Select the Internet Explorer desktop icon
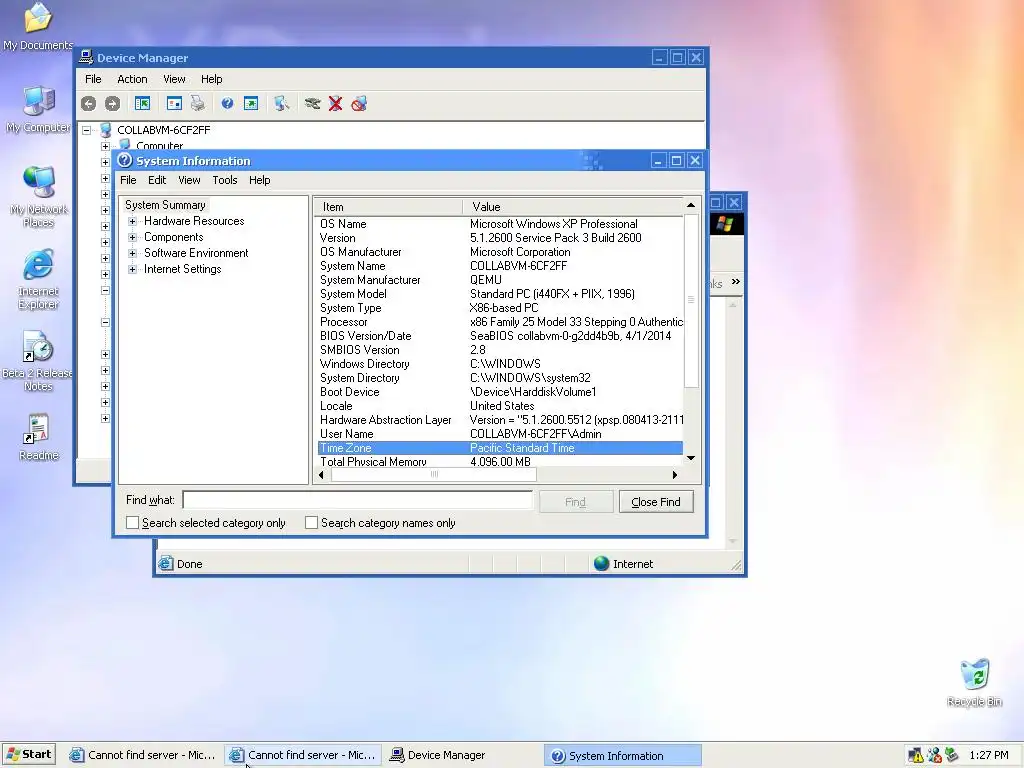 coord(38,279)
